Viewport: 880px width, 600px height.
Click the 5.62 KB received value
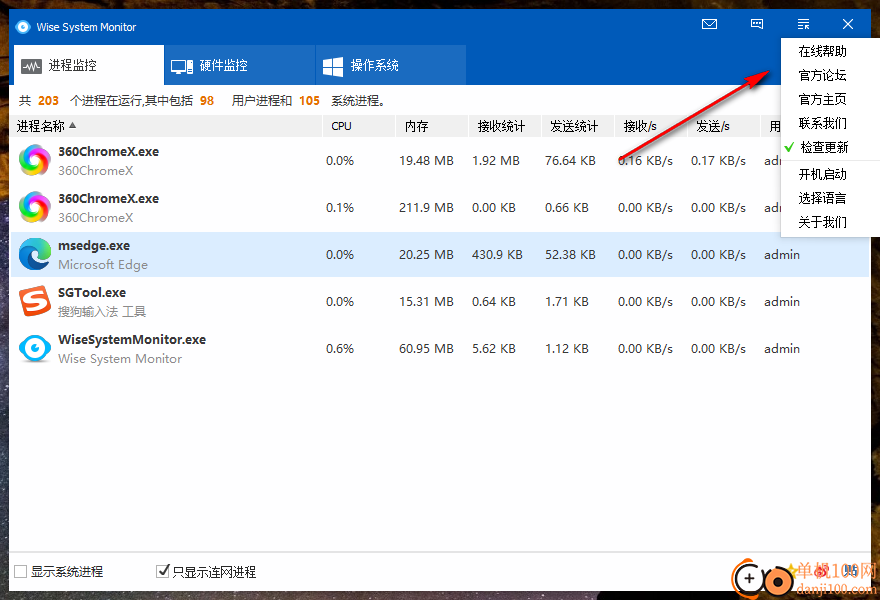[494, 349]
